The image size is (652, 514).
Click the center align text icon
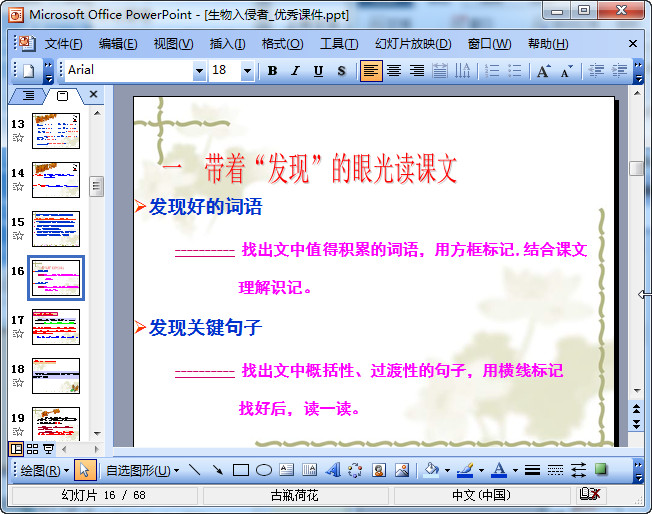point(394,71)
